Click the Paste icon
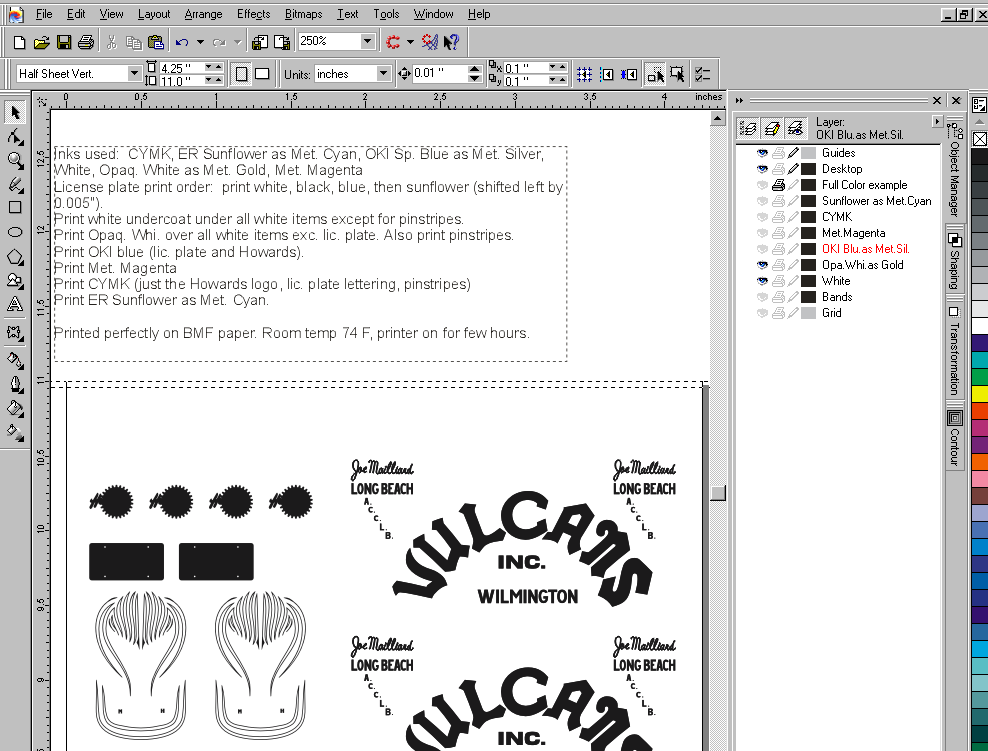 click(x=156, y=42)
